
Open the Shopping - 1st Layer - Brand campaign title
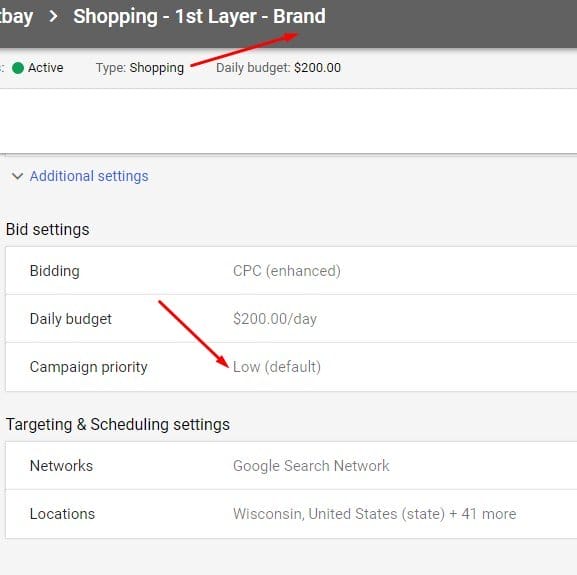[199, 17]
